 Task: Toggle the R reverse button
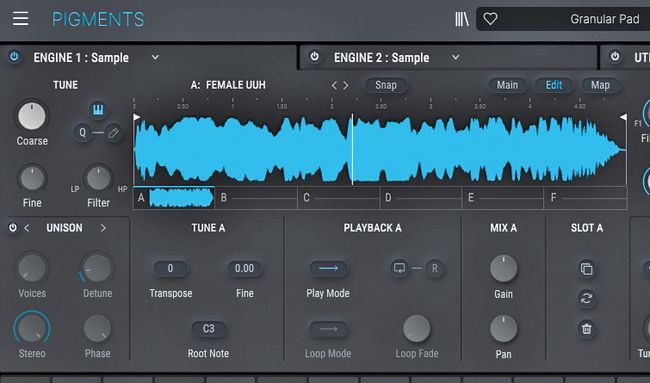tap(434, 268)
